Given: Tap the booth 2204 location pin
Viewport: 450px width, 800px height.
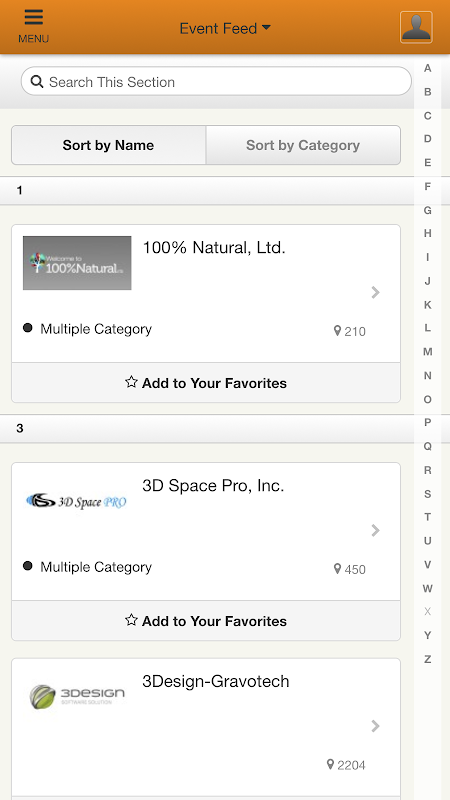Looking at the screenshot, I should (330, 764).
